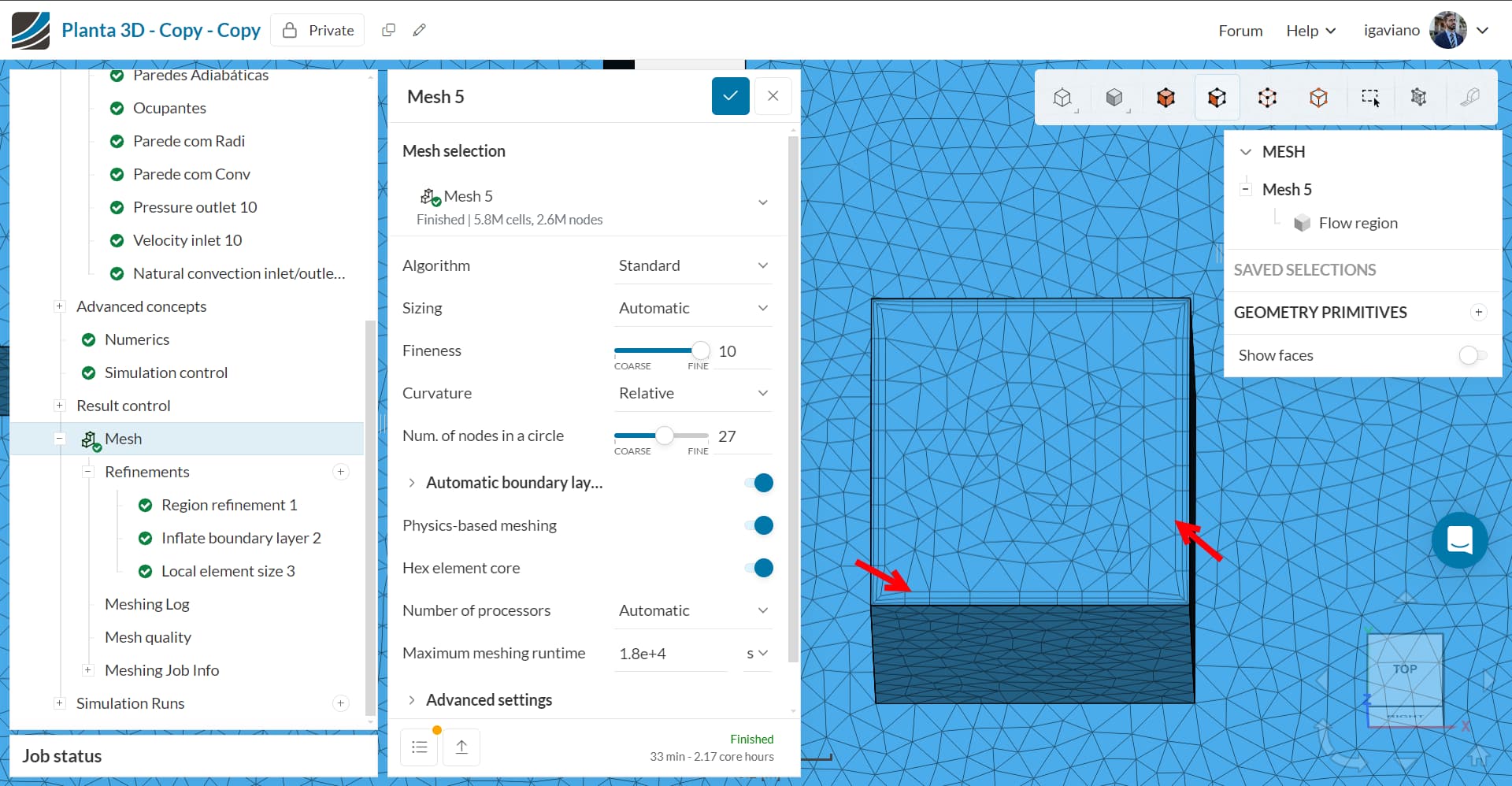
Task: Select the solid shaded cube view mode icon
Action: click(1114, 97)
